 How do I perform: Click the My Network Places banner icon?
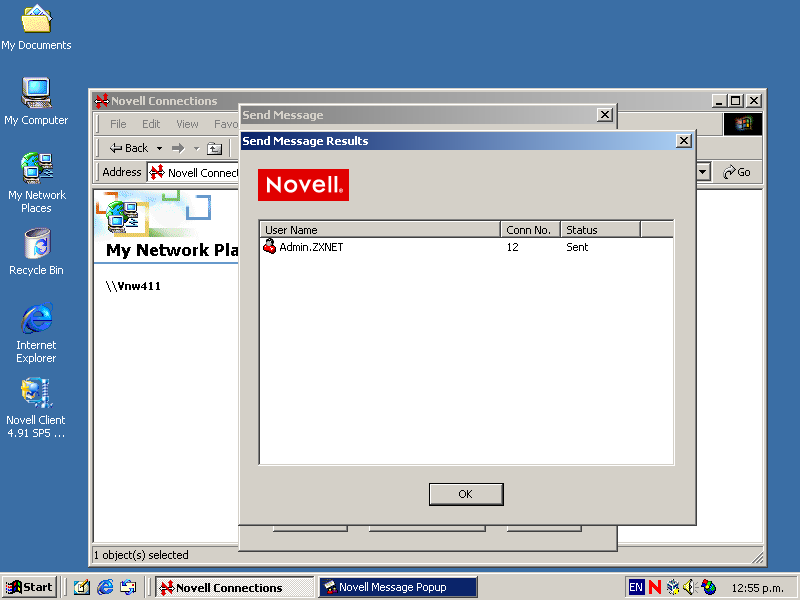tap(122, 217)
